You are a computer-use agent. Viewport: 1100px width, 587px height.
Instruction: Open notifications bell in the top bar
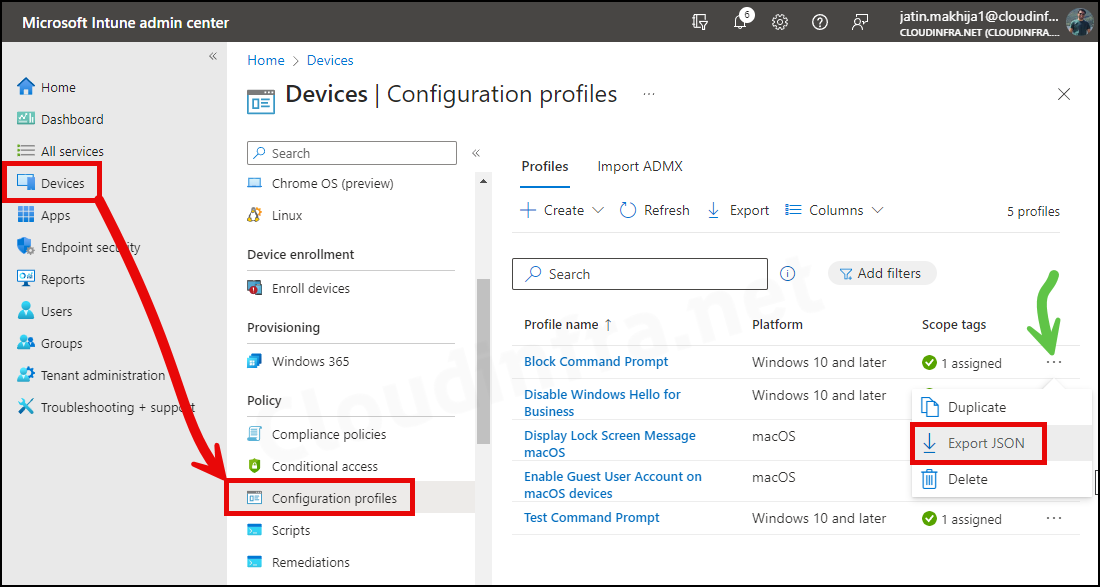(741, 22)
